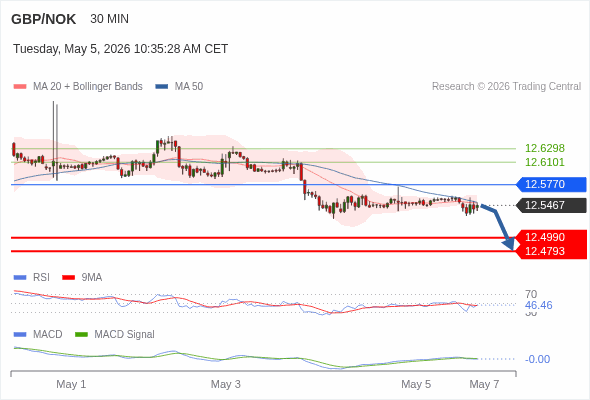Click the blue MACD legend marker

point(20,335)
